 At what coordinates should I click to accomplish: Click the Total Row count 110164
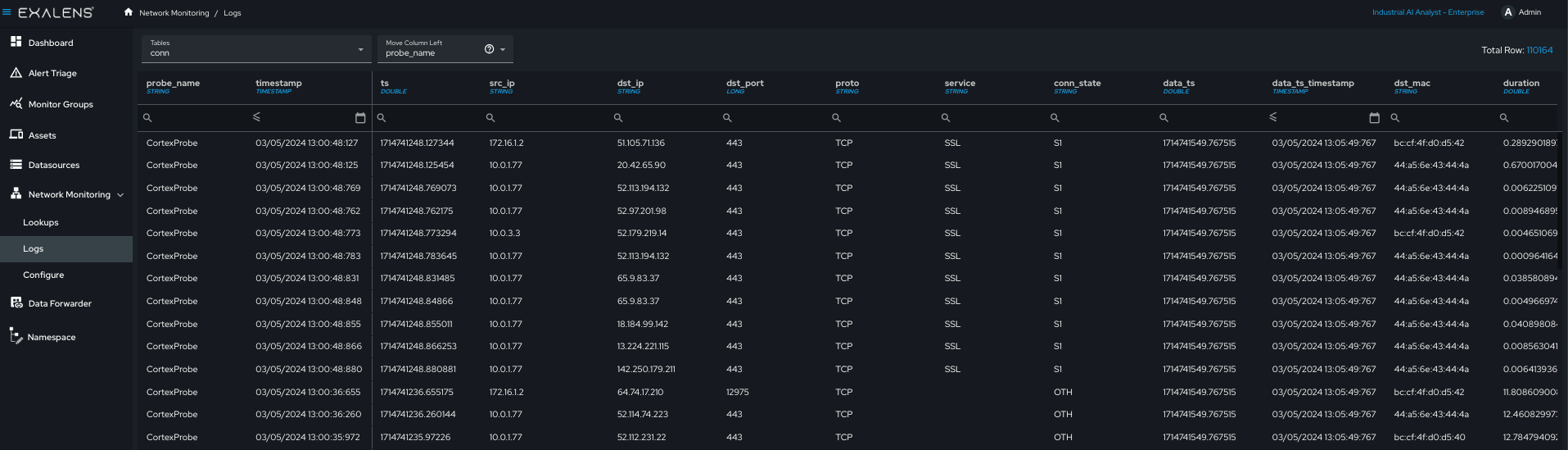[x=1539, y=50]
